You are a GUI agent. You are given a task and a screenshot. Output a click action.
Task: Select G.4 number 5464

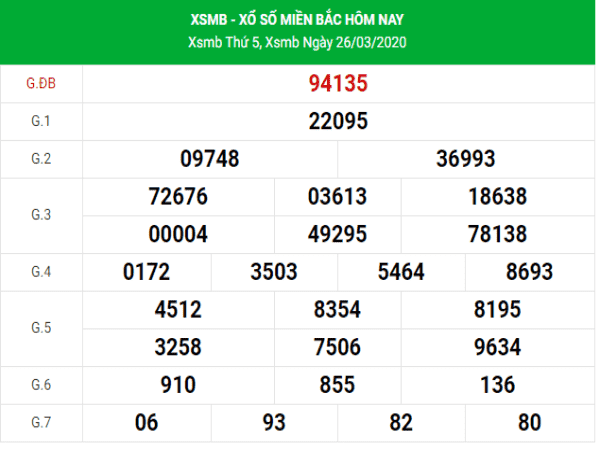401,272
